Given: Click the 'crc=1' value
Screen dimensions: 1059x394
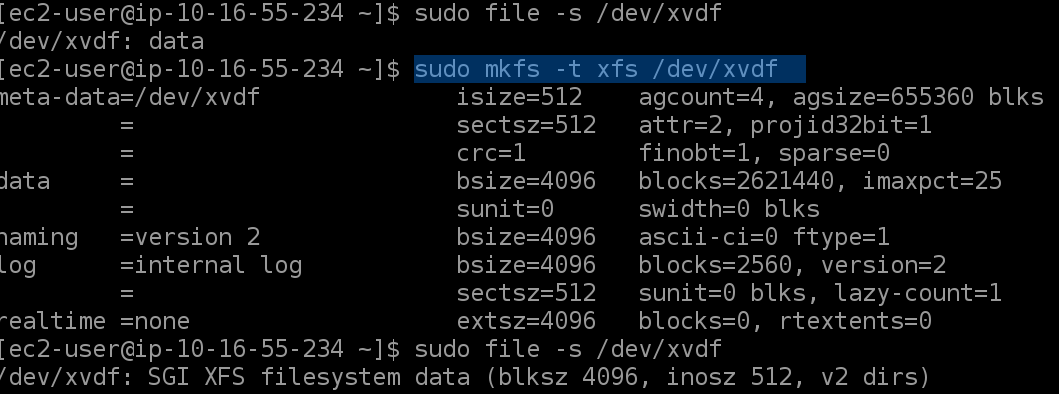Looking at the screenshot, I should pyautogui.click(x=491, y=153).
